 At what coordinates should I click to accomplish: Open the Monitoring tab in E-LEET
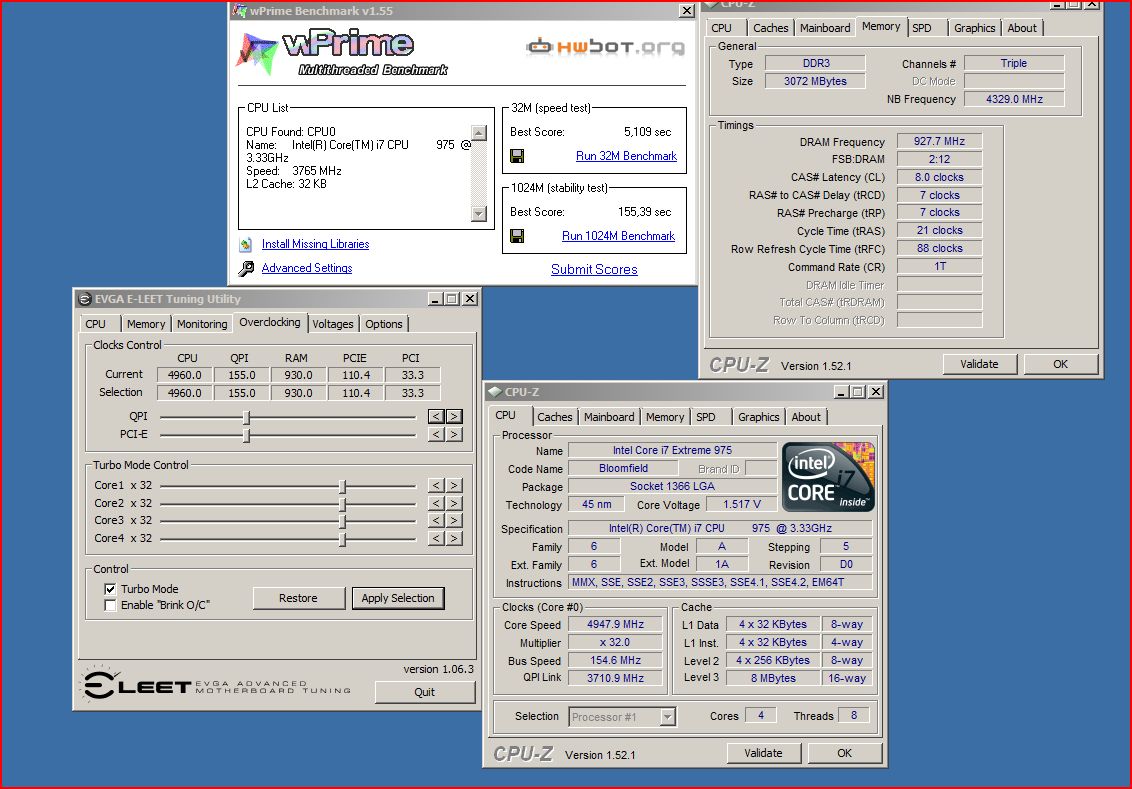click(x=202, y=324)
